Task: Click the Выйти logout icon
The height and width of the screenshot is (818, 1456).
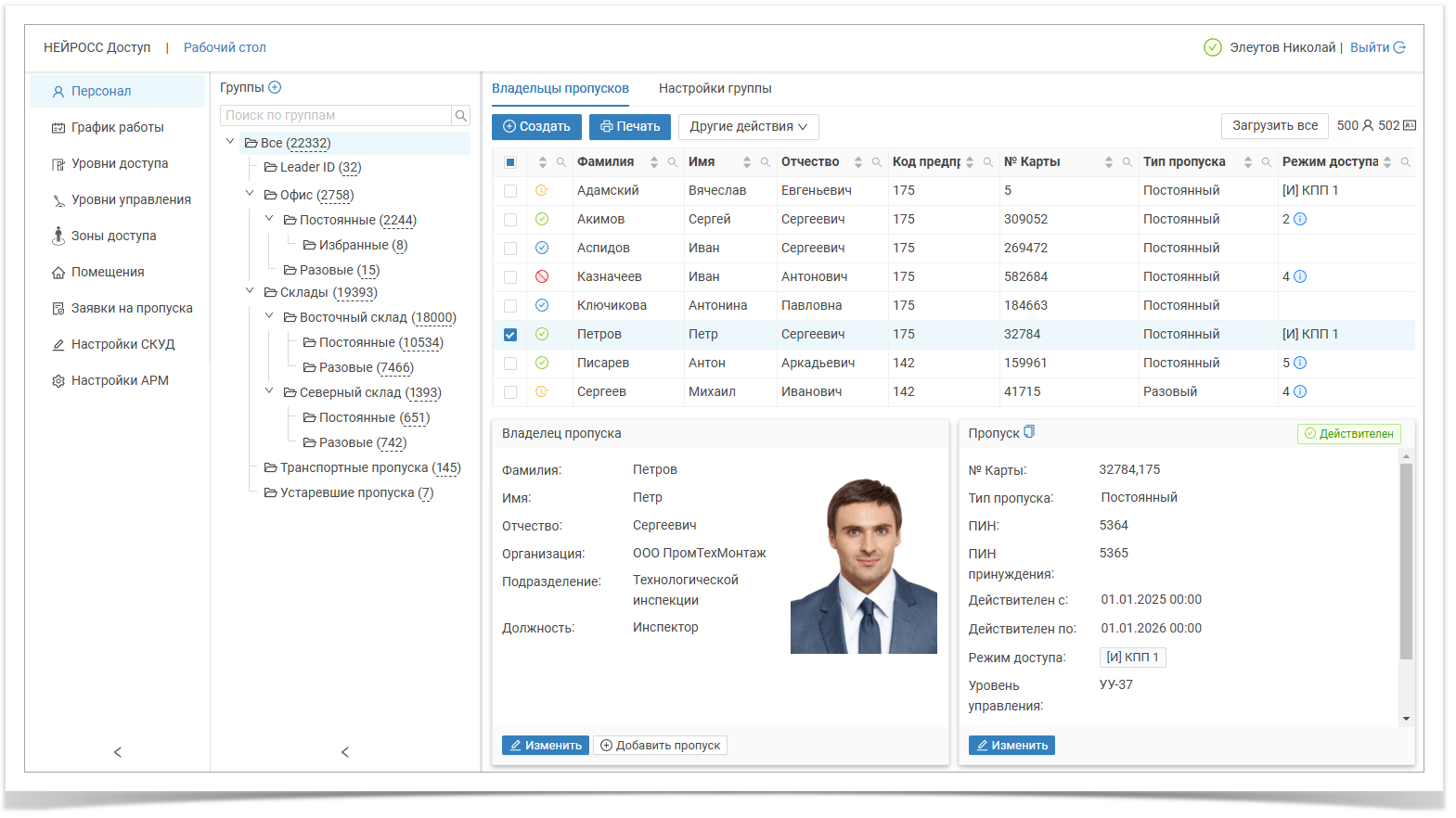Action: [1399, 47]
